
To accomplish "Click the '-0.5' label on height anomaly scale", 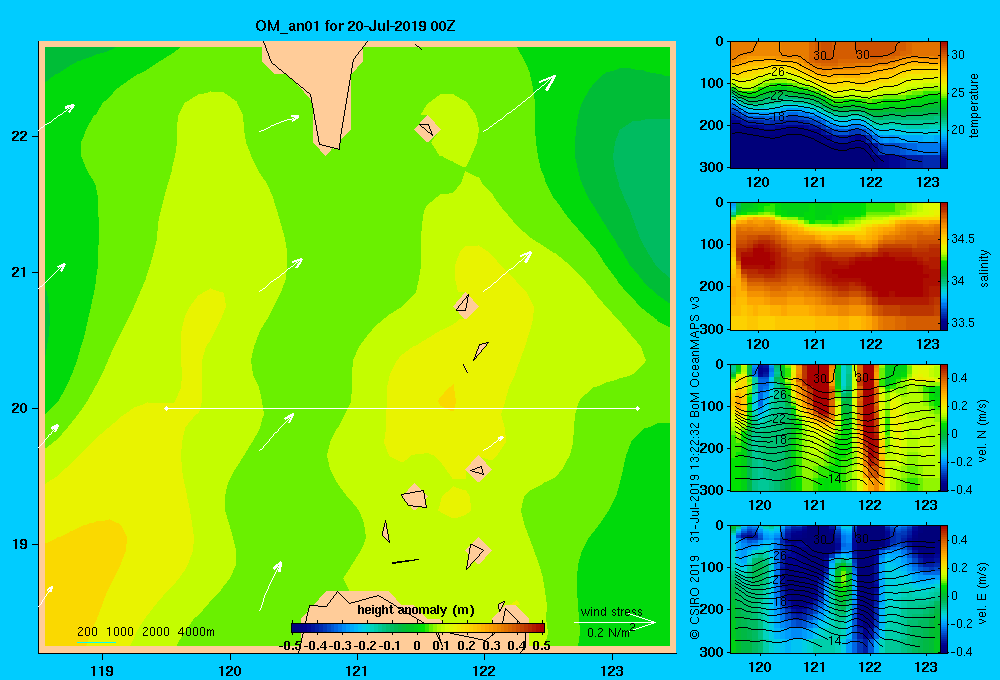I will pyautogui.click(x=290, y=646).
